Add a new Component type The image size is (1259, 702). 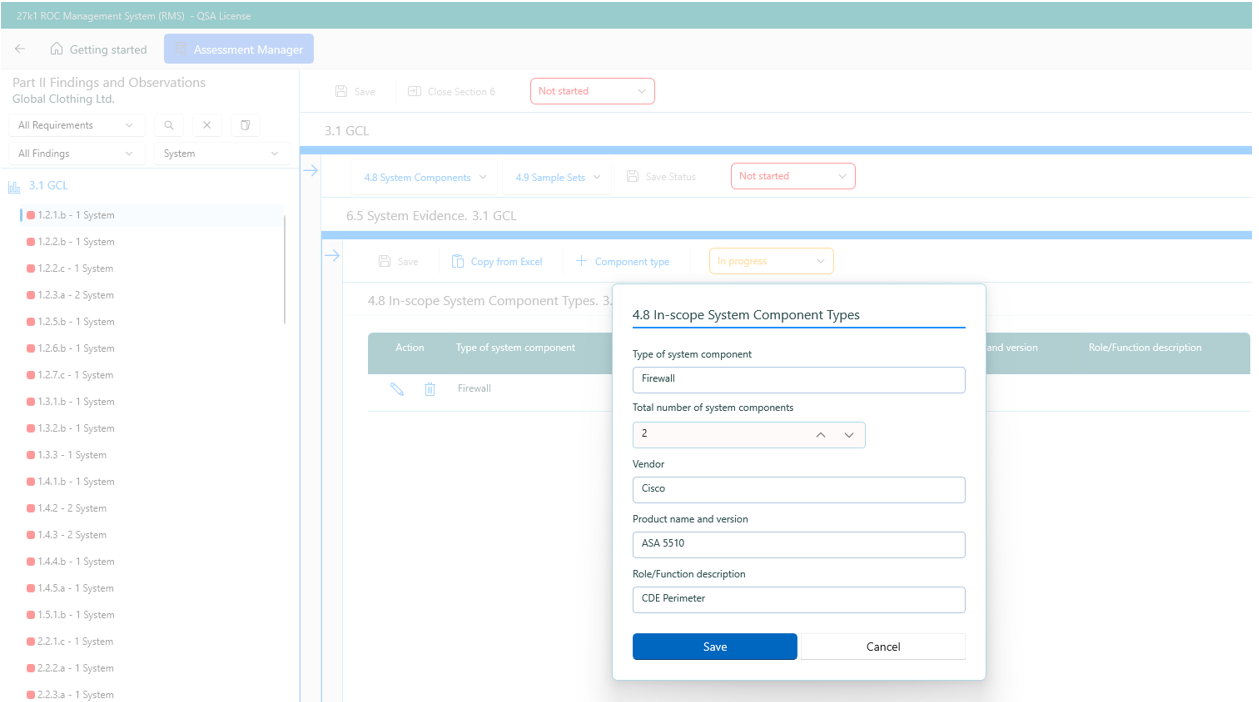click(x=622, y=261)
